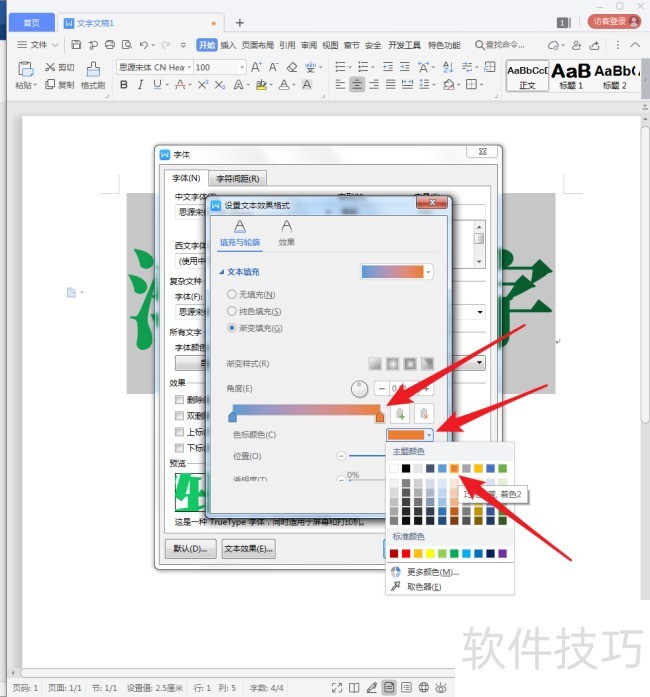The width and height of the screenshot is (650, 697).
Task: Click the Undo arrow icon
Action: click(x=143, y=45)
